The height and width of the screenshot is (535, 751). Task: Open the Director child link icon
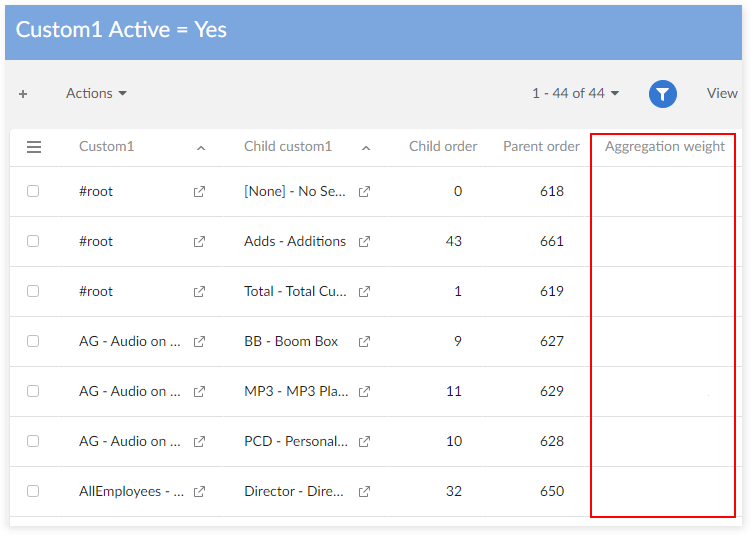point(364,492)
